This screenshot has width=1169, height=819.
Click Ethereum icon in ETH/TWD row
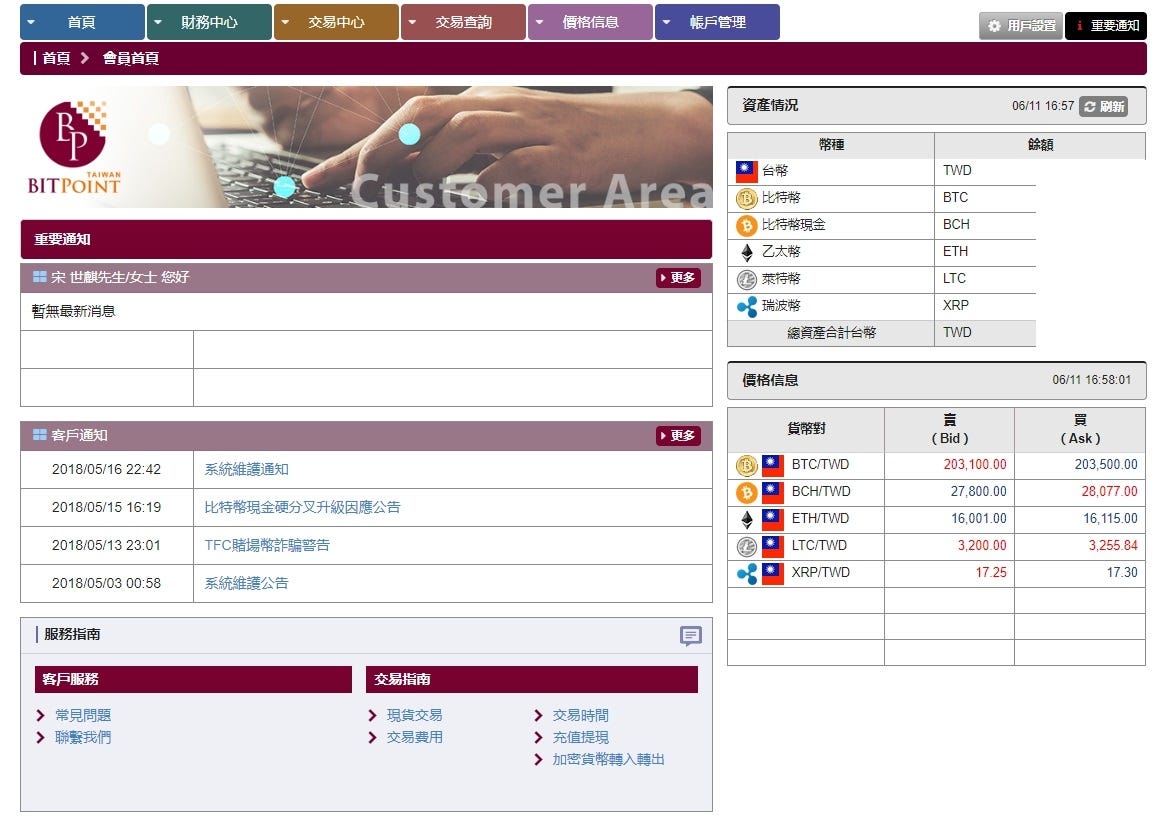tap(747, 519)
